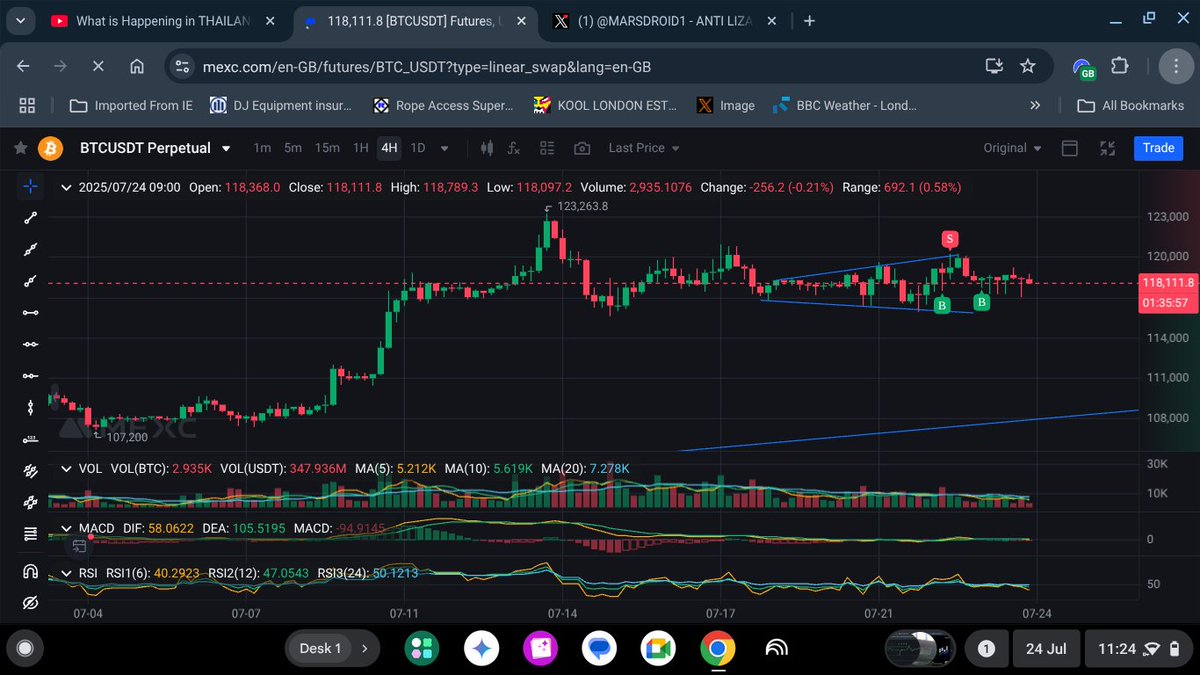Open the Original chart type dropdown

[1012, 148]
